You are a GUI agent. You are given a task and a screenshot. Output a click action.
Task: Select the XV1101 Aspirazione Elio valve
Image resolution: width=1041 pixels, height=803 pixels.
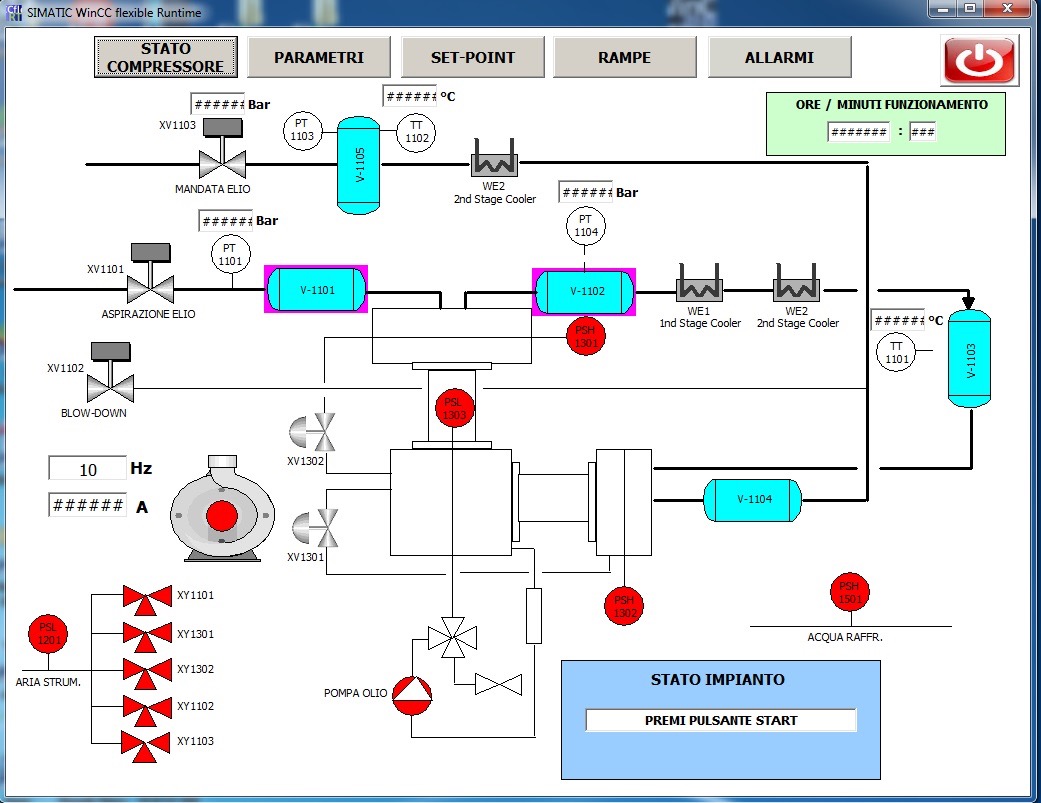151,273
